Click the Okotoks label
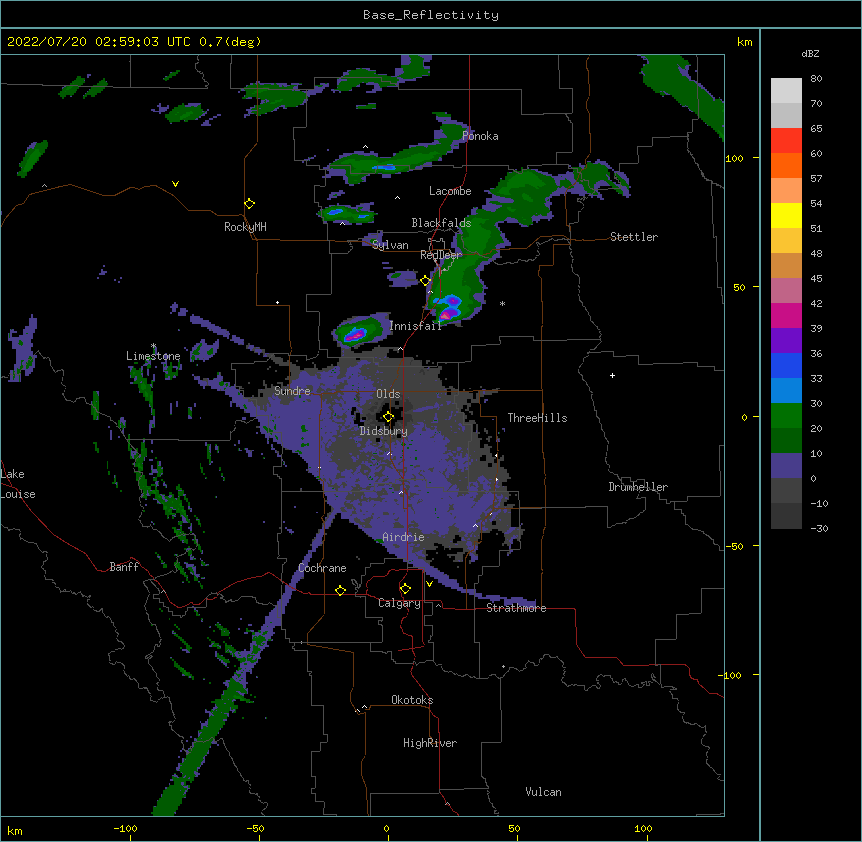This screenshot has width=862, height=842. tap(412, 700)
